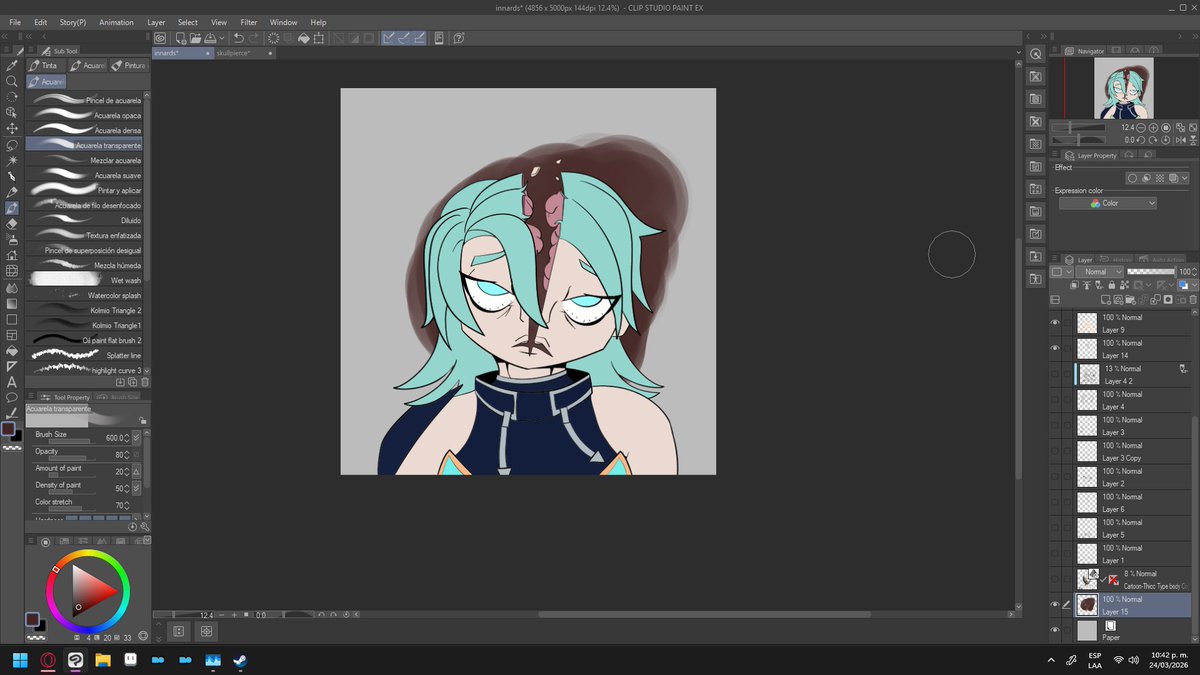This screenshot has width=1200, height=675.
Task: Open the blending mode Normal dropdown
Action: coord(1100,272)
